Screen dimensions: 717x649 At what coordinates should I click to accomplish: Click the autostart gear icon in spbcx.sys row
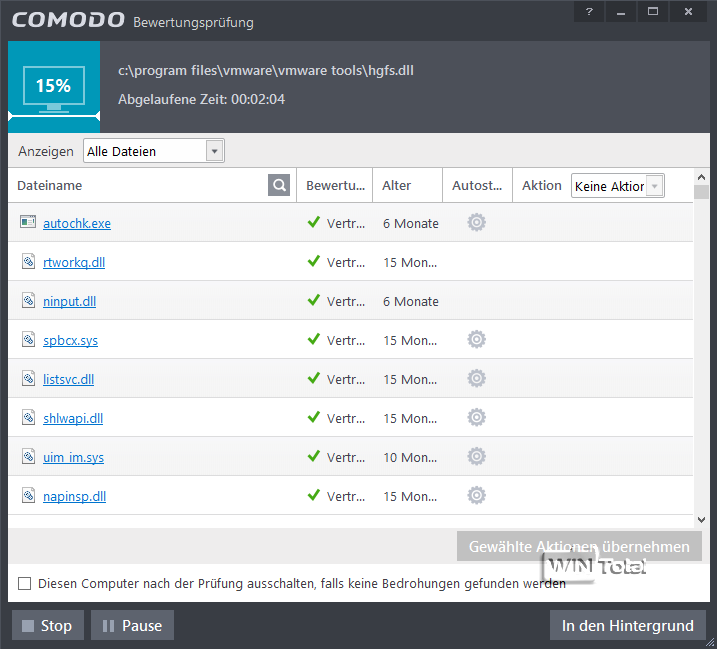tap(476, 340)
